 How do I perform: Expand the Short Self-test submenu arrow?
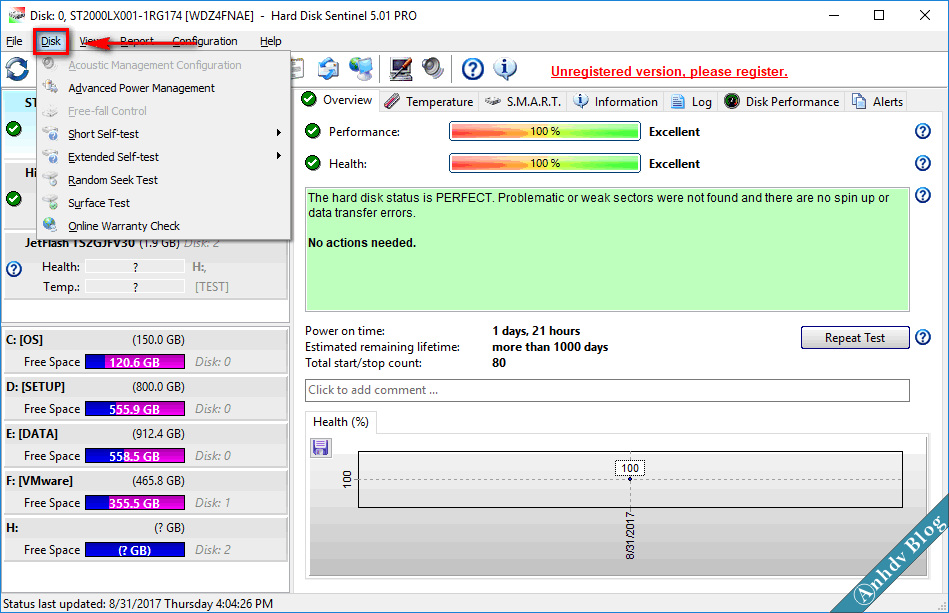[x=278, y=133]
